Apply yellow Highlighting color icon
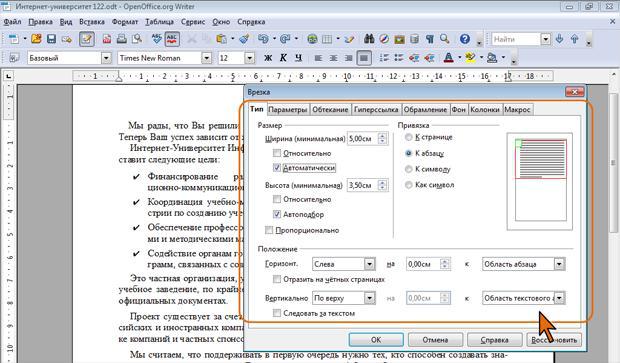 click(470, 58)
